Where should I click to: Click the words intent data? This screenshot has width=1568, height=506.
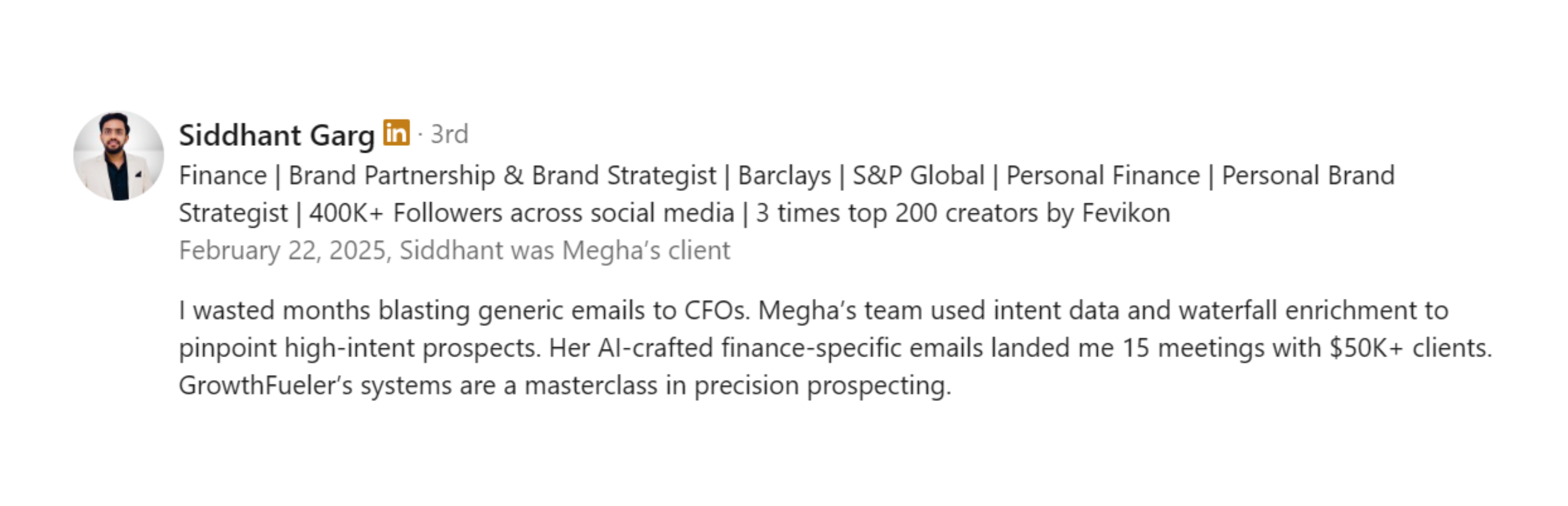pyautogui.click(x=1056, y=311)
